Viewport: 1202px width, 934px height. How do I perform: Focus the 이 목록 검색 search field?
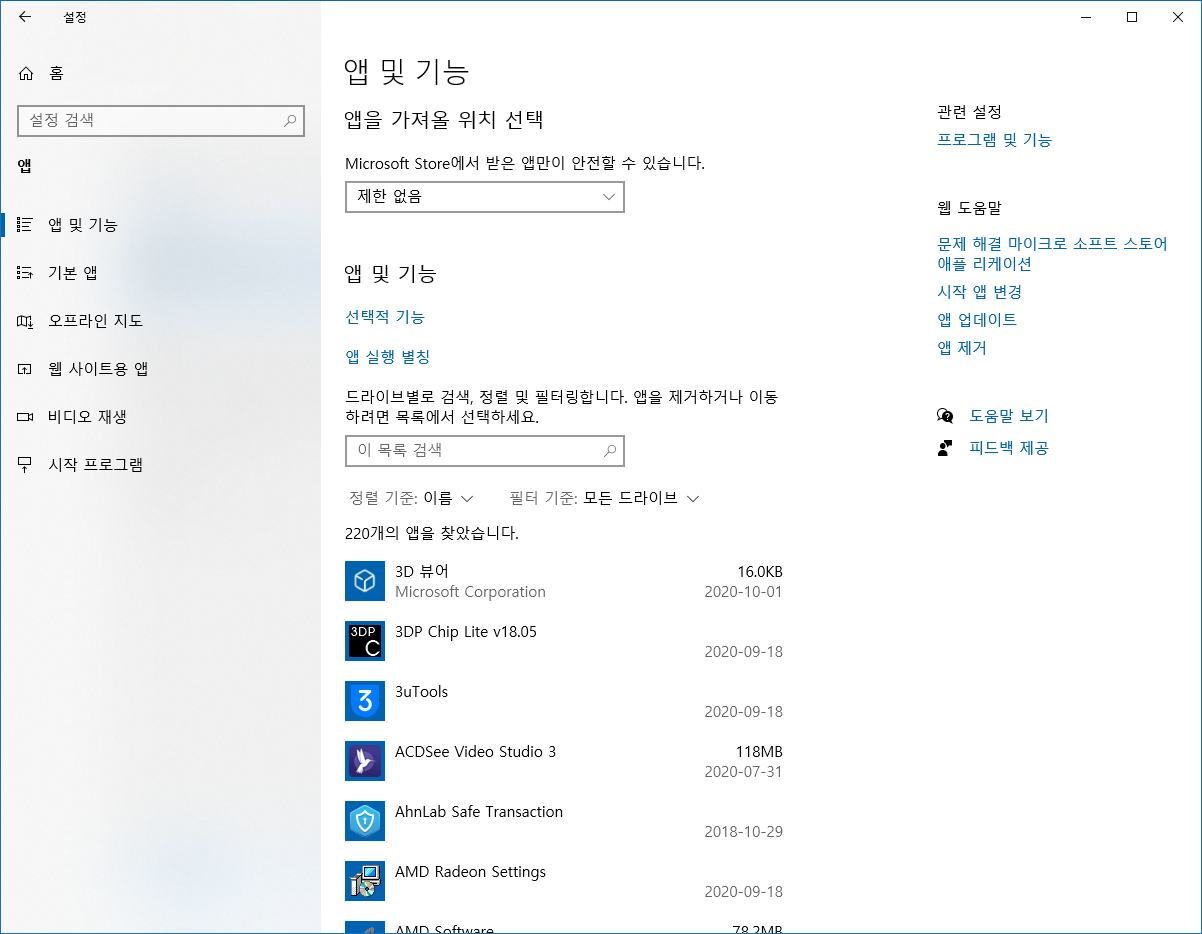485,451
